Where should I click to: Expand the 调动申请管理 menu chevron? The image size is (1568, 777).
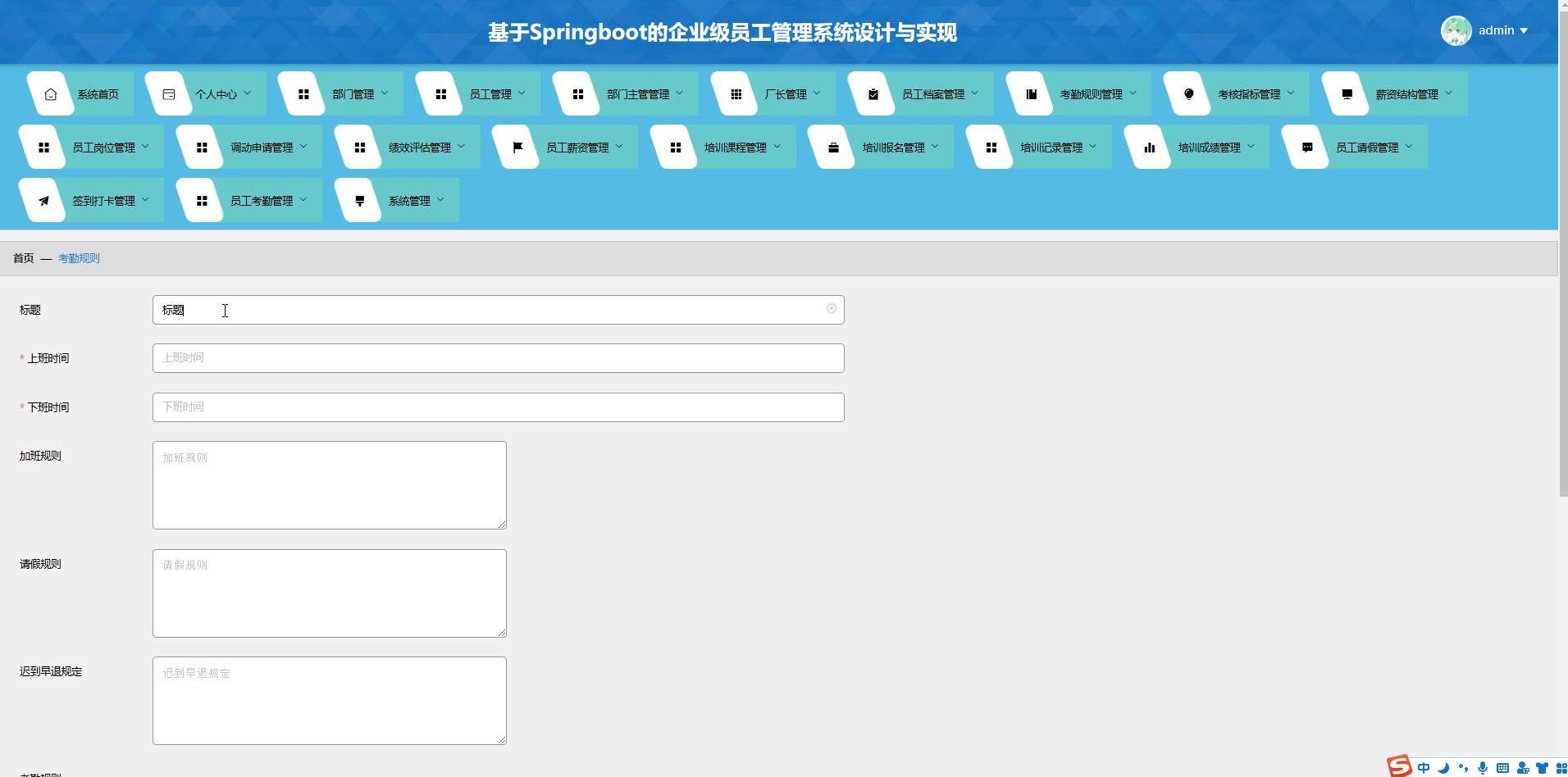(x=303, y=147)
